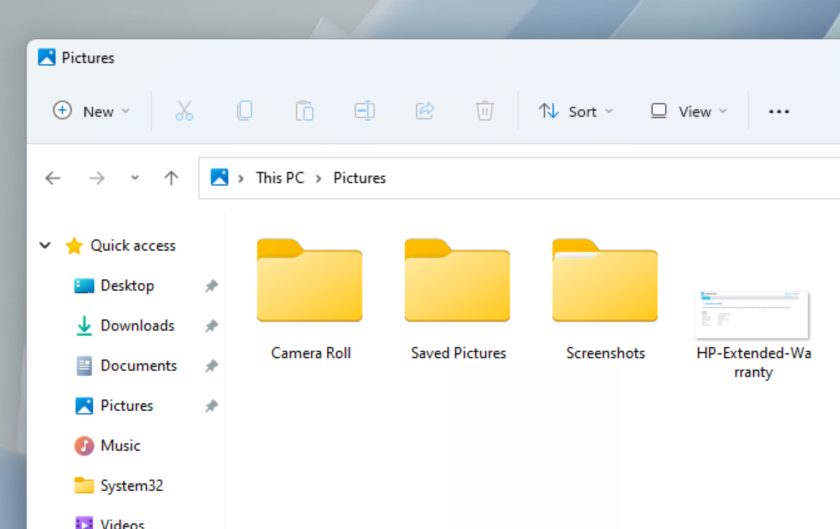Go back with the left arrow
The width and height of the screenshot is (840, 529).
click(53, 178)
